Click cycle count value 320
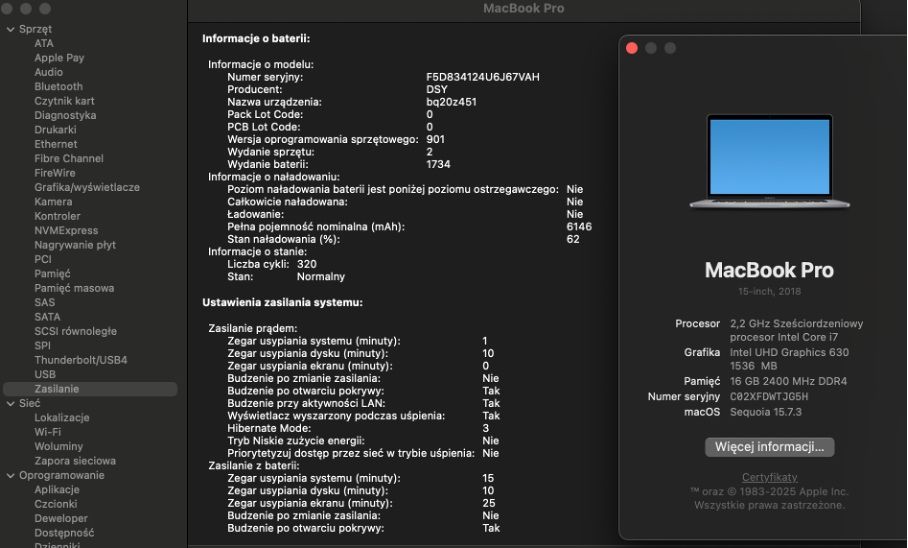908x548 pixels. click(x=307, y=264)
